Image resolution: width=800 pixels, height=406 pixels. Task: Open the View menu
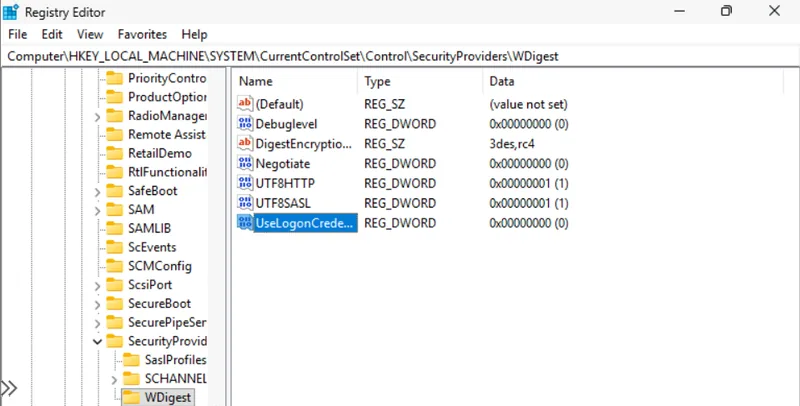(x=90, y=34)
